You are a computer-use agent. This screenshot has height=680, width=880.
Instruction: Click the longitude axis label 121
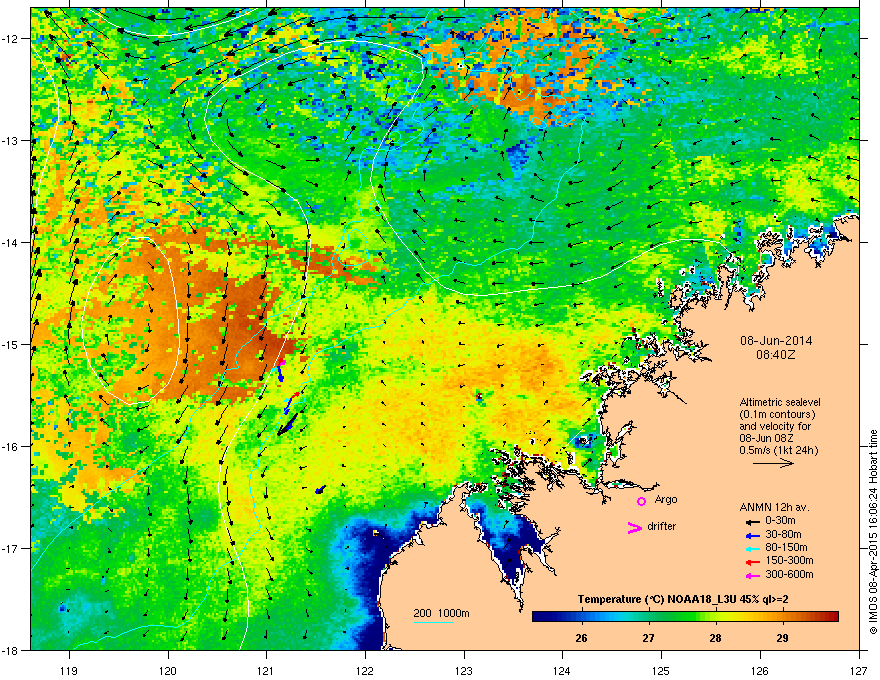tap(267, 670)
